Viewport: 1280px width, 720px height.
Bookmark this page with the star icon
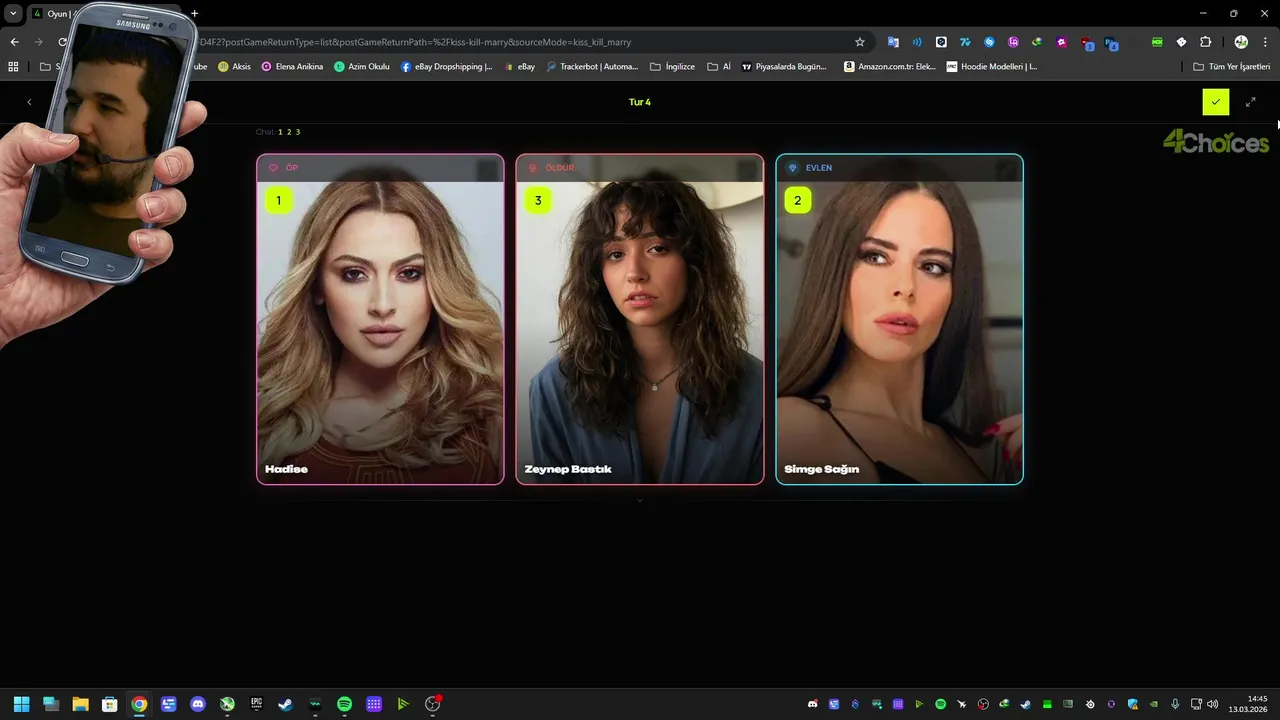coord(859,42)
